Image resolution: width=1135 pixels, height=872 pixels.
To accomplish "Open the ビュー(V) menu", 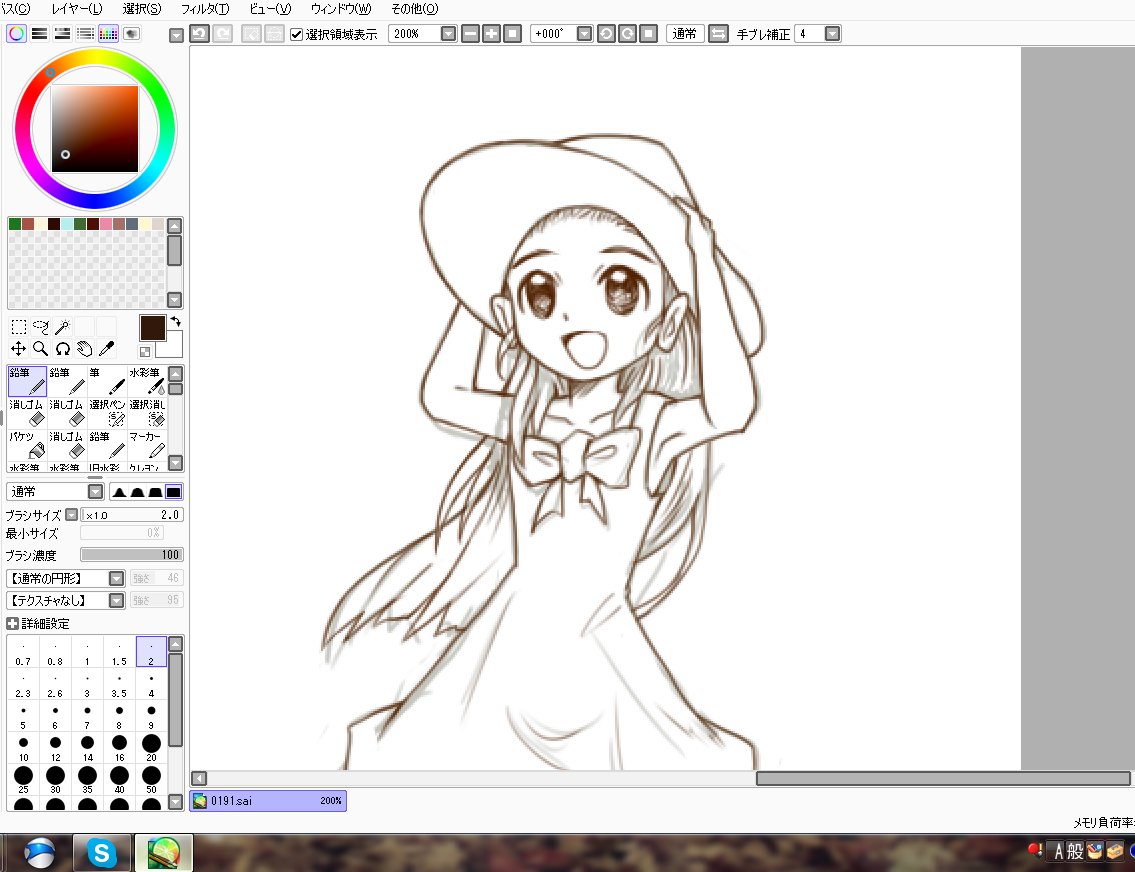I will pos(270,9).
